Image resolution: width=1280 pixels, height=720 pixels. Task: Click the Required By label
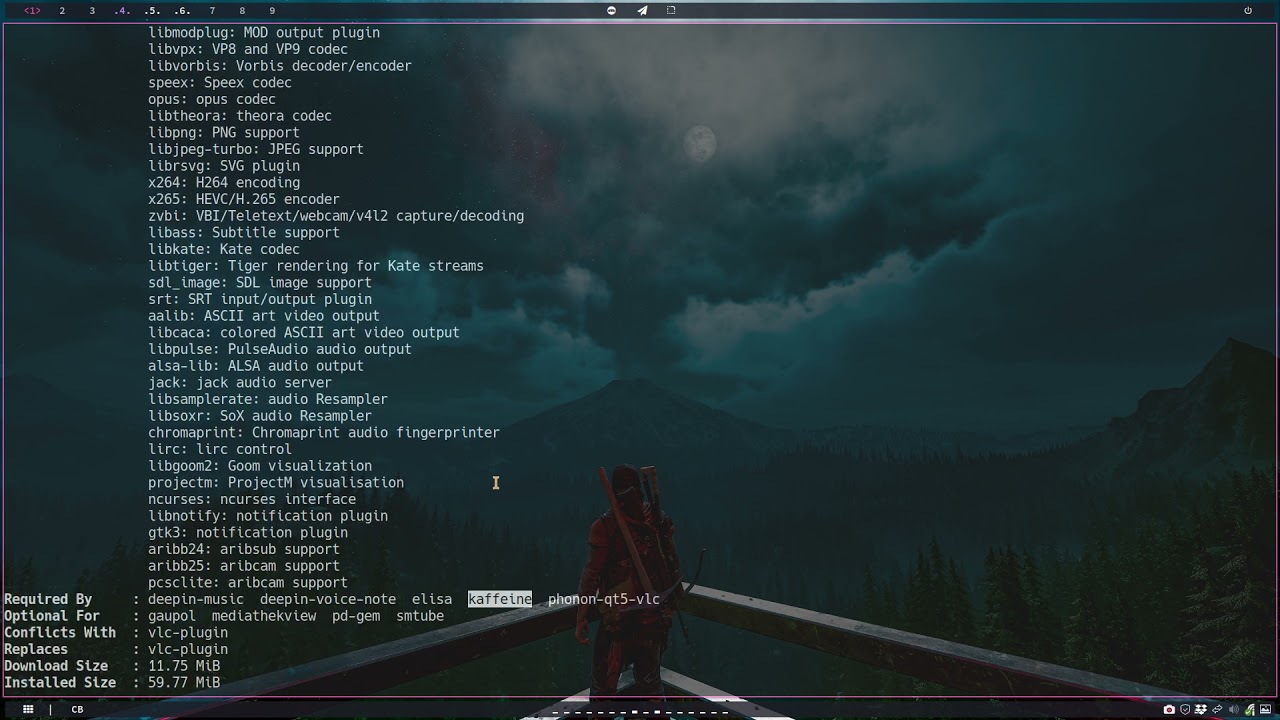click(x=48, y=599)
